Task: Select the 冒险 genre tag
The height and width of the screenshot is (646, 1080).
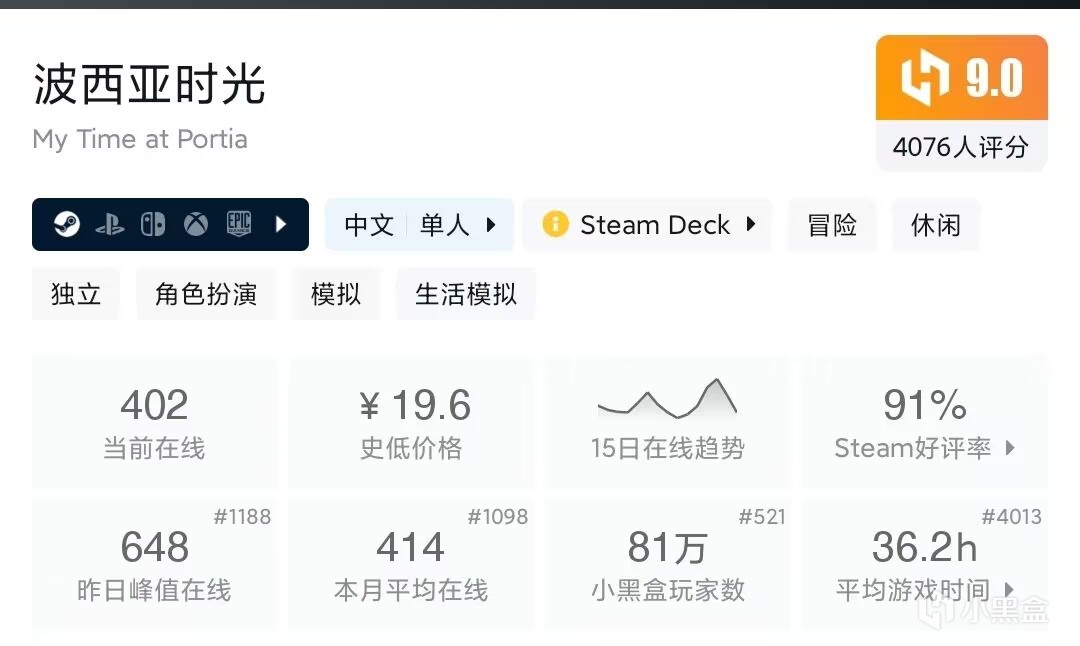Action: coord(832,225)
